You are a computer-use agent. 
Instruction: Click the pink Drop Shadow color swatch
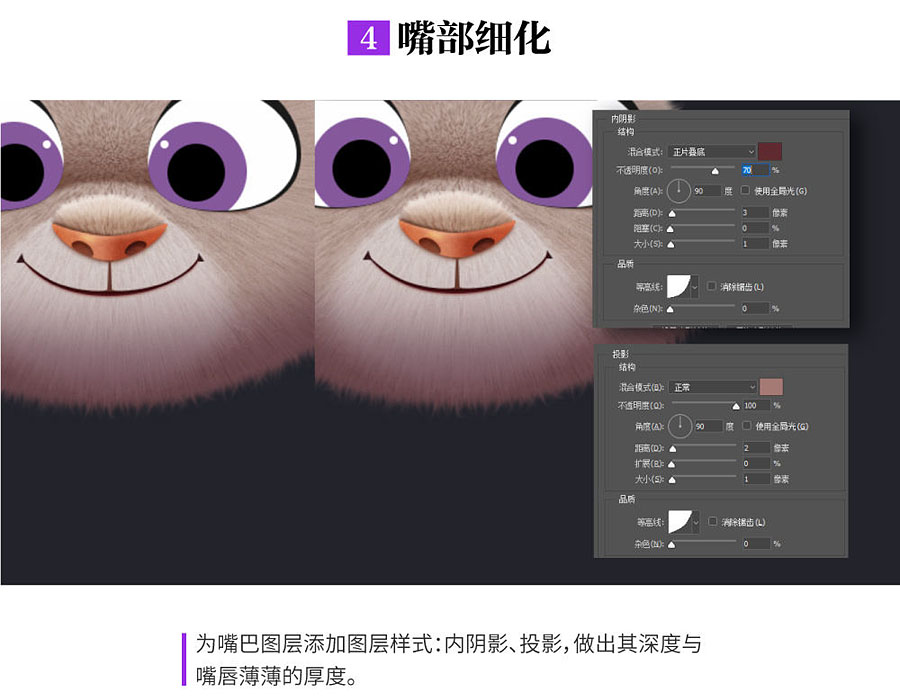pos(771,387)
